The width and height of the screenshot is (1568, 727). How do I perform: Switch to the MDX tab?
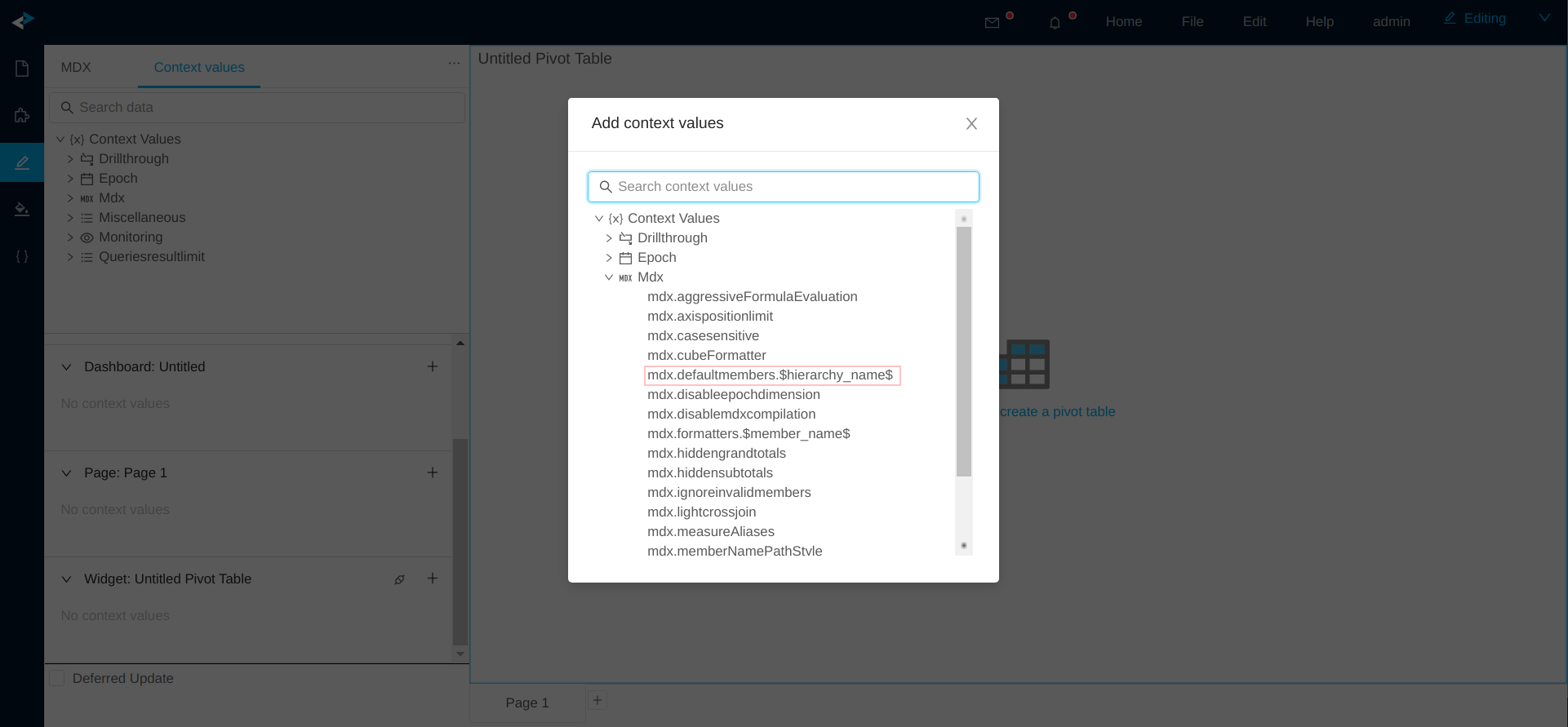[76, 67]
